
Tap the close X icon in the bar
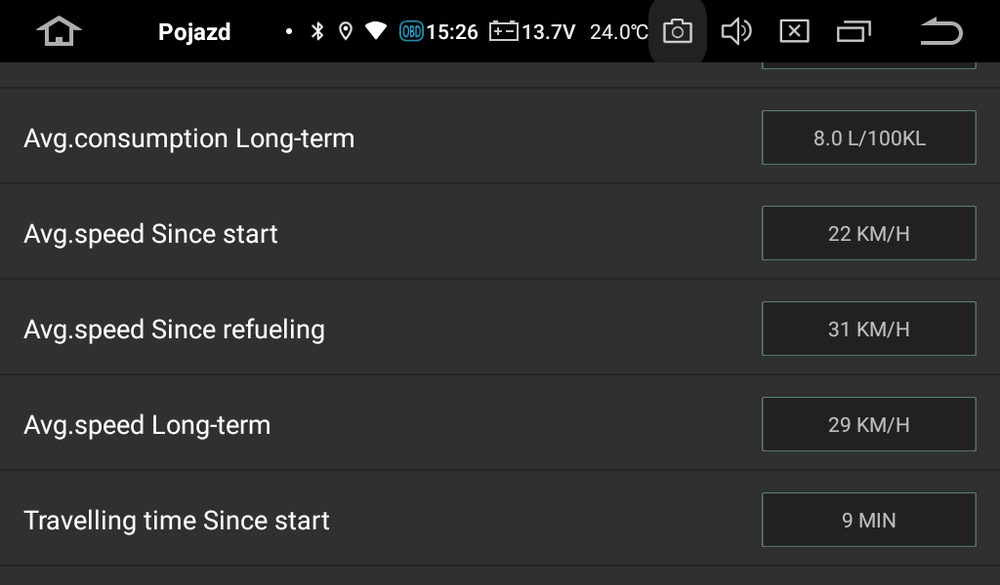795,31
